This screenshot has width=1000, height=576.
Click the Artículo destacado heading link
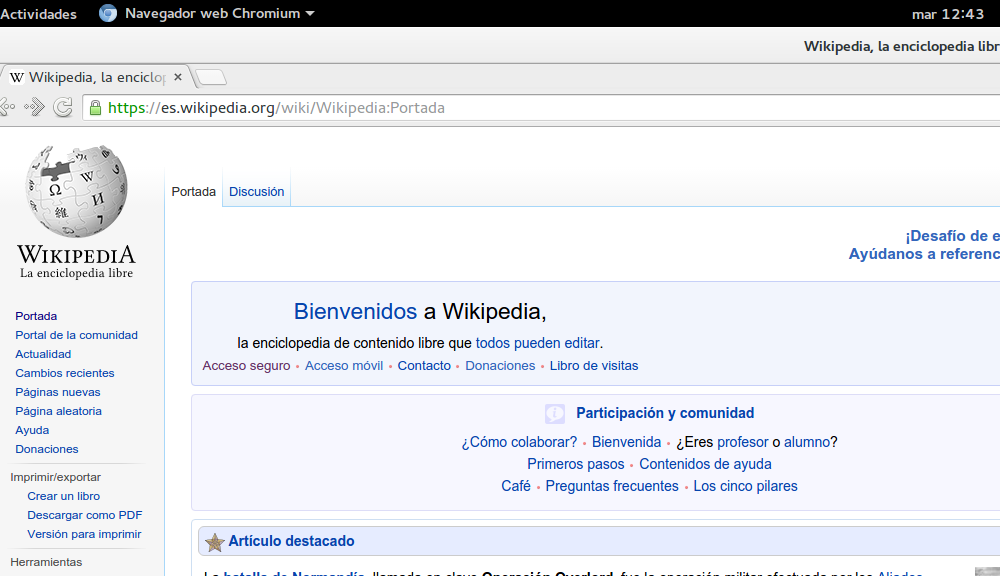(291, 541)
